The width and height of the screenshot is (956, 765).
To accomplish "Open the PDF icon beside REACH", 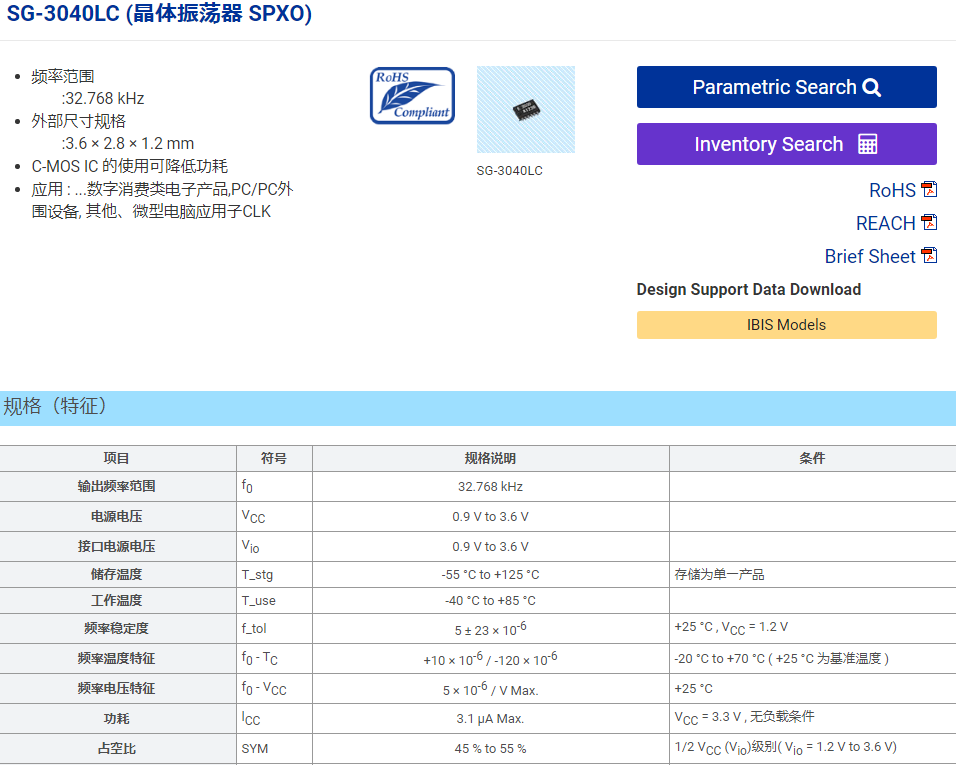I will pos(929,222).
